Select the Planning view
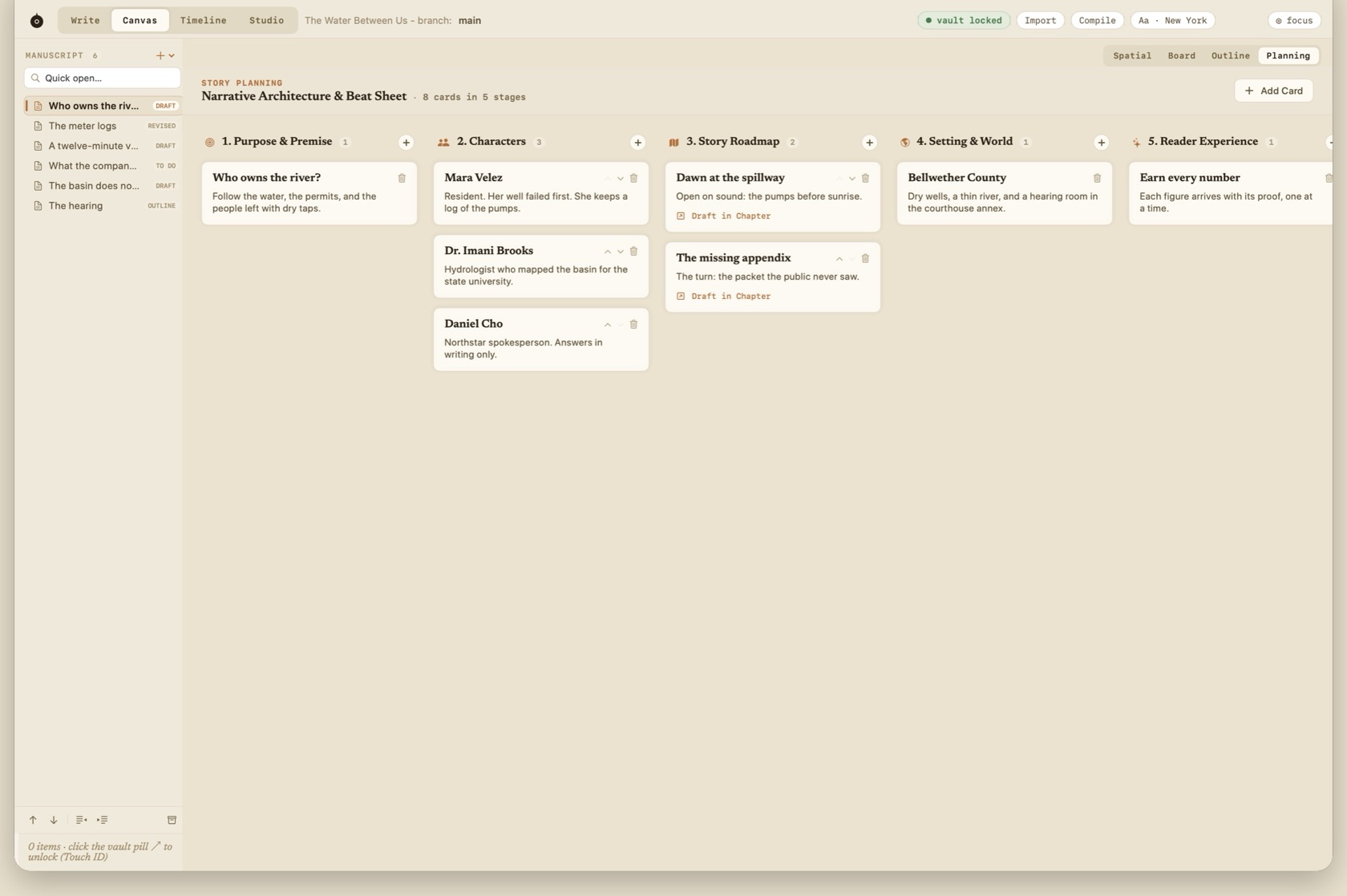The width and height of the screenshot is (1347, 896). click(x=1288, y=56)
